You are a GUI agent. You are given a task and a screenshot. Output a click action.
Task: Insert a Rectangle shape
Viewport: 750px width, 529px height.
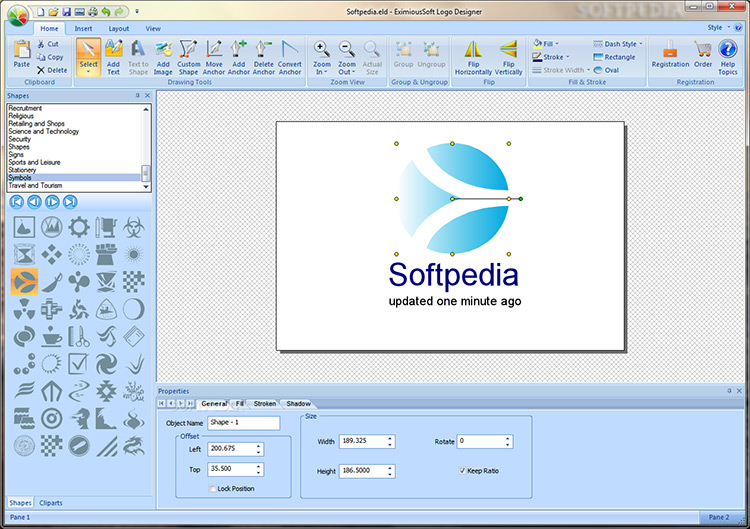(x=614, y=57)
